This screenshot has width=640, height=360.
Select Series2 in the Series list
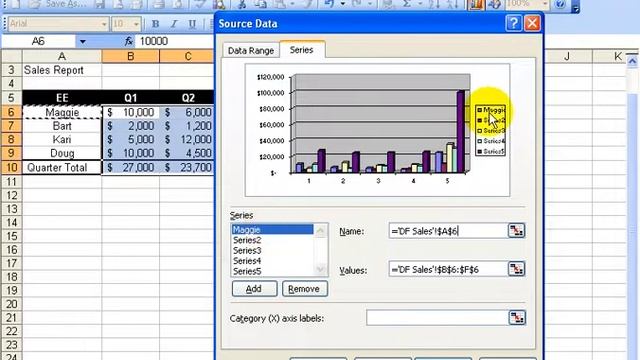pyautogui.click(x=272, y=240)
